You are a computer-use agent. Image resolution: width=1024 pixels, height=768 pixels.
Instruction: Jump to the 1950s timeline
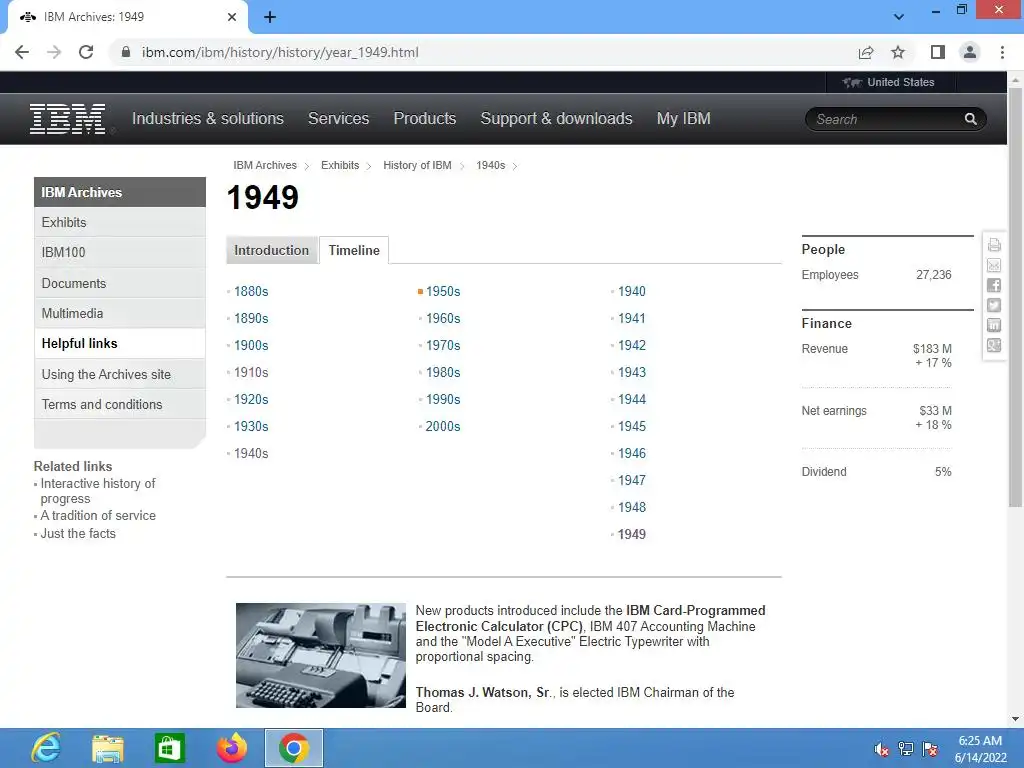click(443, 291)
